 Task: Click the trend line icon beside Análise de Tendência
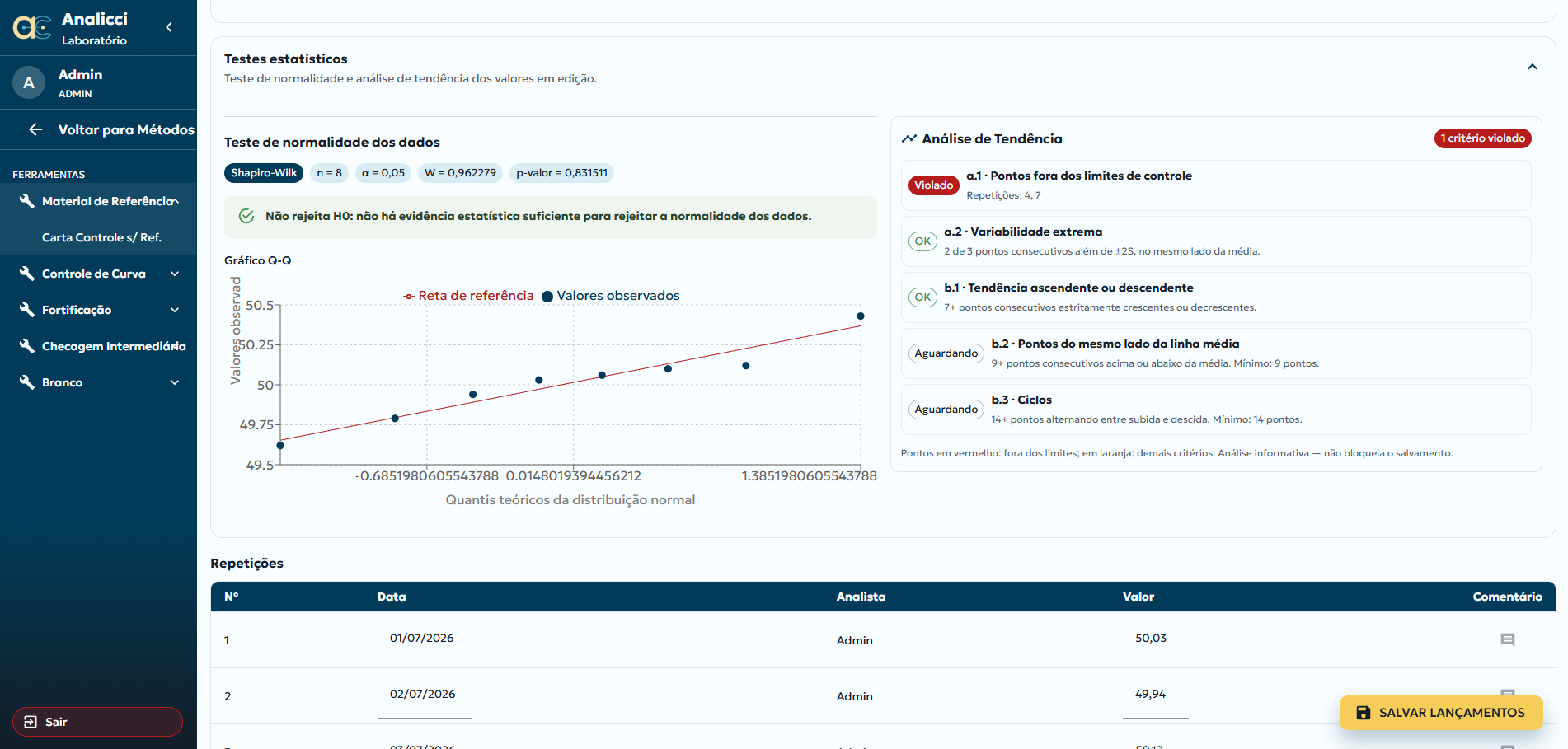909,138
